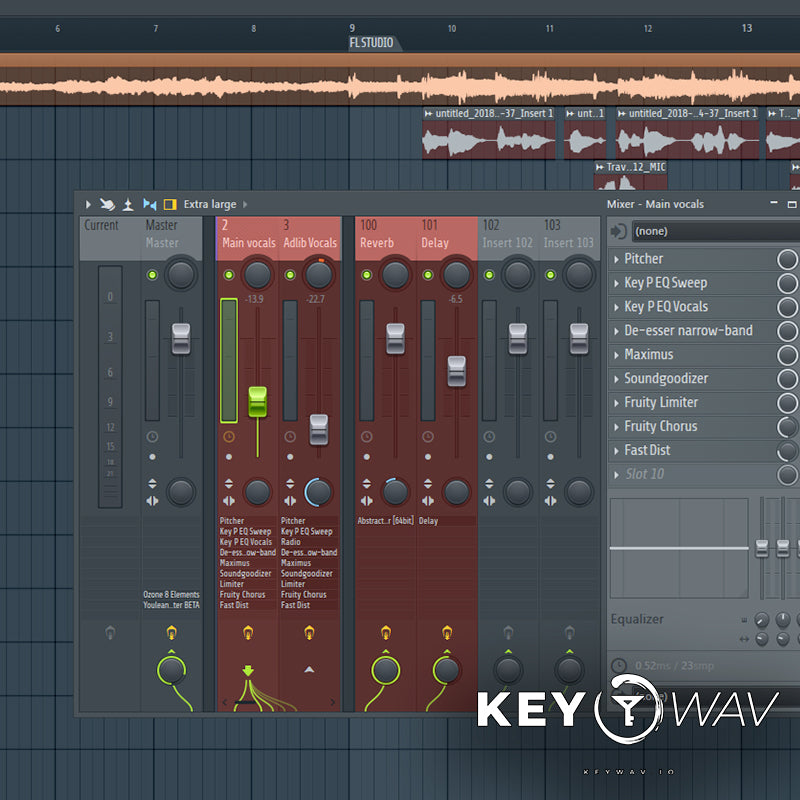The image size is (800, 800).
Task: Click the blue waveform view icon in mixer toolbar
Action: coord(150,204)
